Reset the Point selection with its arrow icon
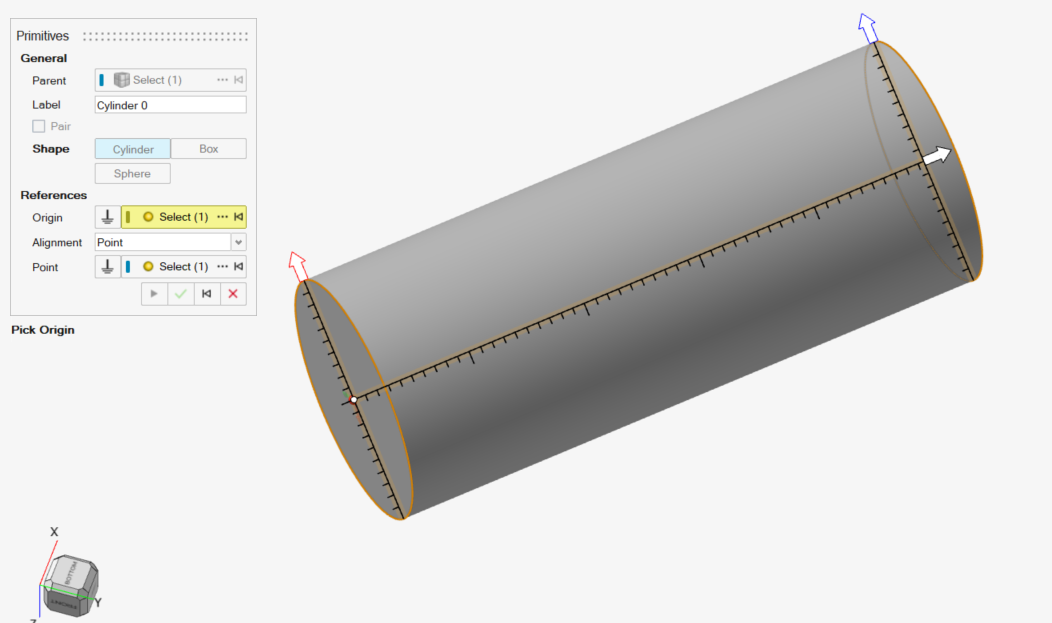Viewport: 1052px width, 623px height. tap(238, 267)
